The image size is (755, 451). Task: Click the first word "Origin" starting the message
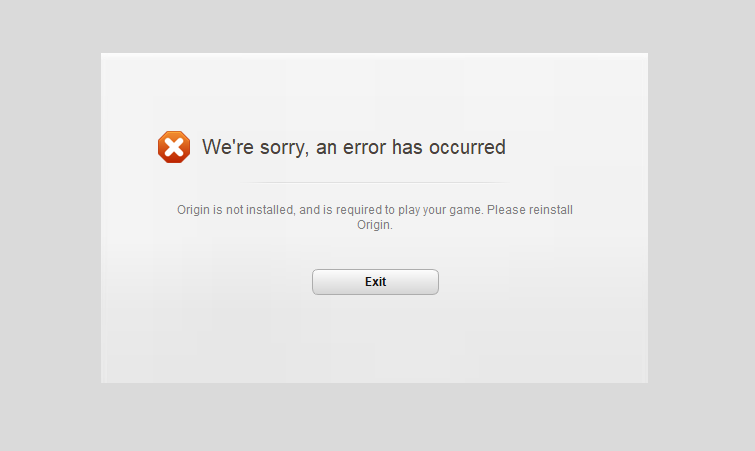pos(193,210)
